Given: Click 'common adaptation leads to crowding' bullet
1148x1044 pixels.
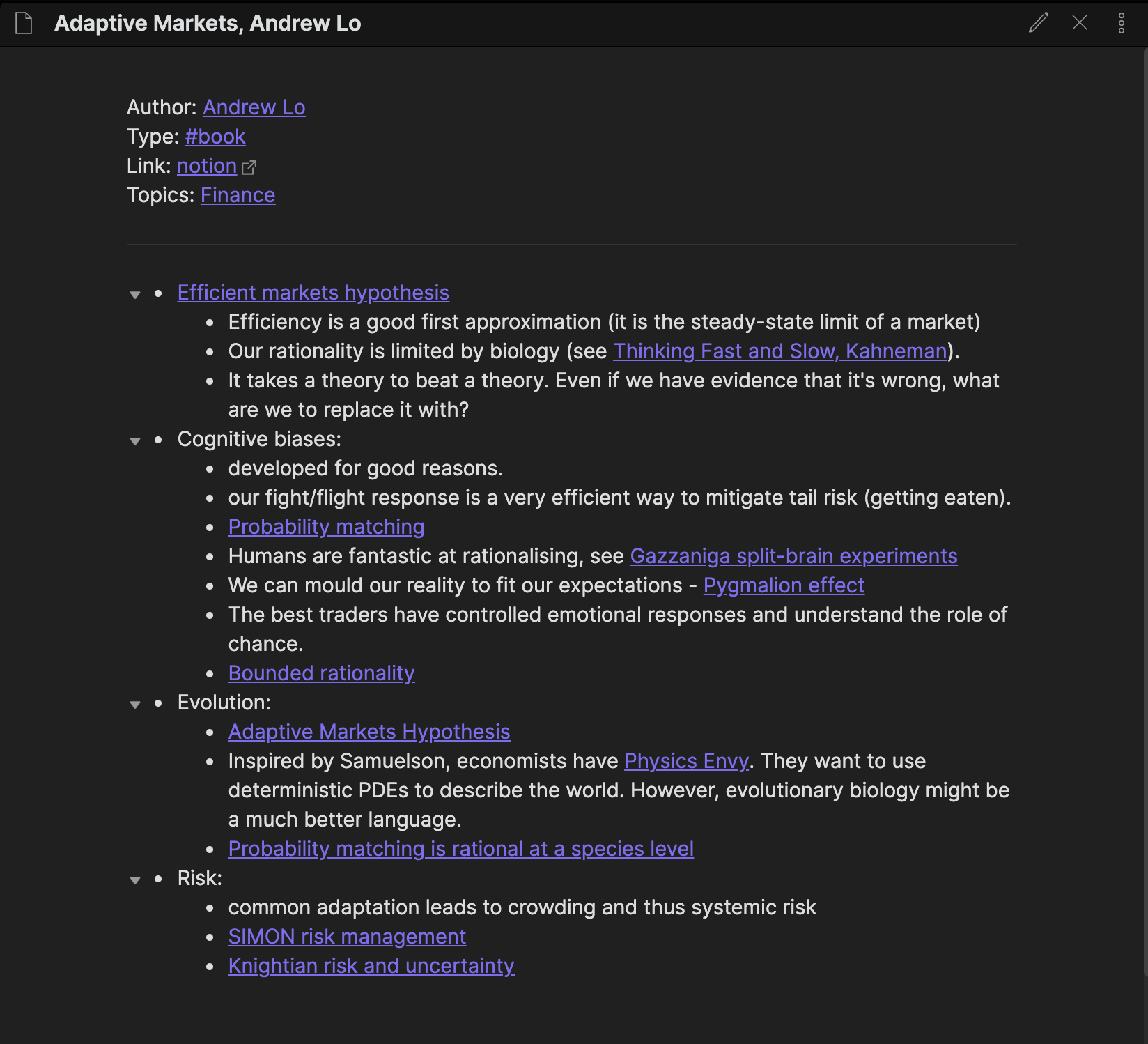Looking at the screenshot, I should point(522,907).
